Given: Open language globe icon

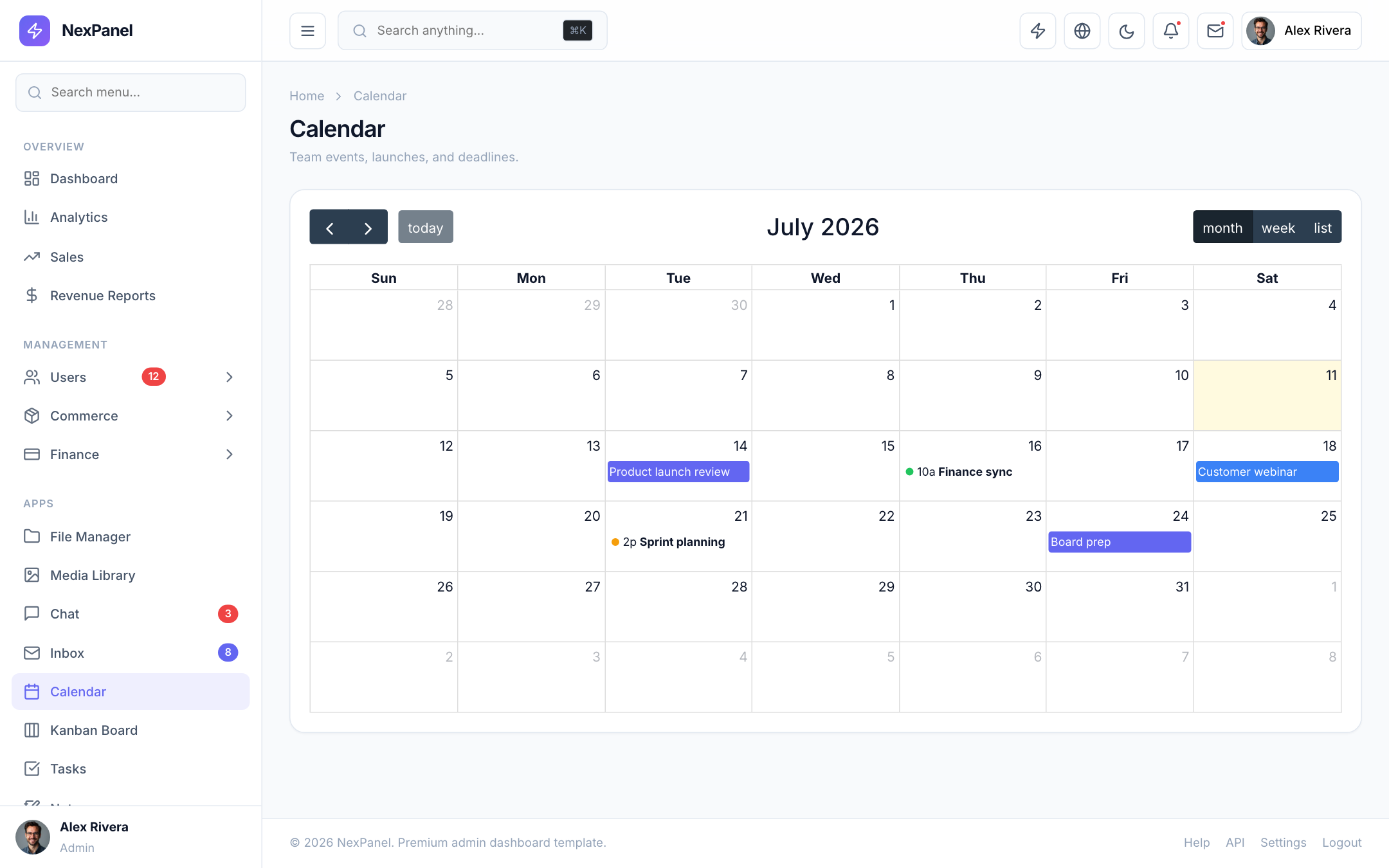Looking at the screenshot, I should (1082, 30).
